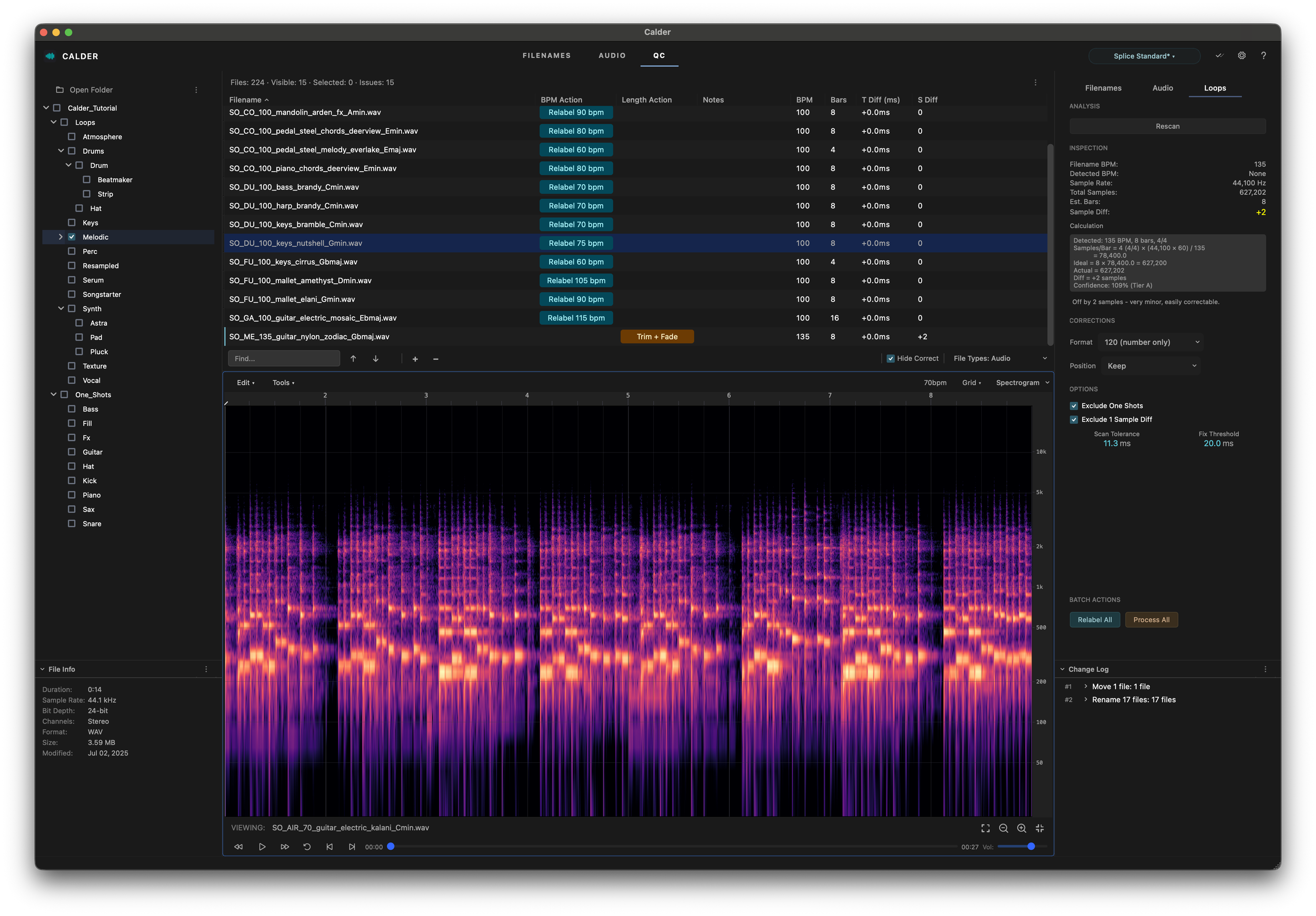Click the fast-forward transport icon
The image size is (1316, 916).
[284, 847]
